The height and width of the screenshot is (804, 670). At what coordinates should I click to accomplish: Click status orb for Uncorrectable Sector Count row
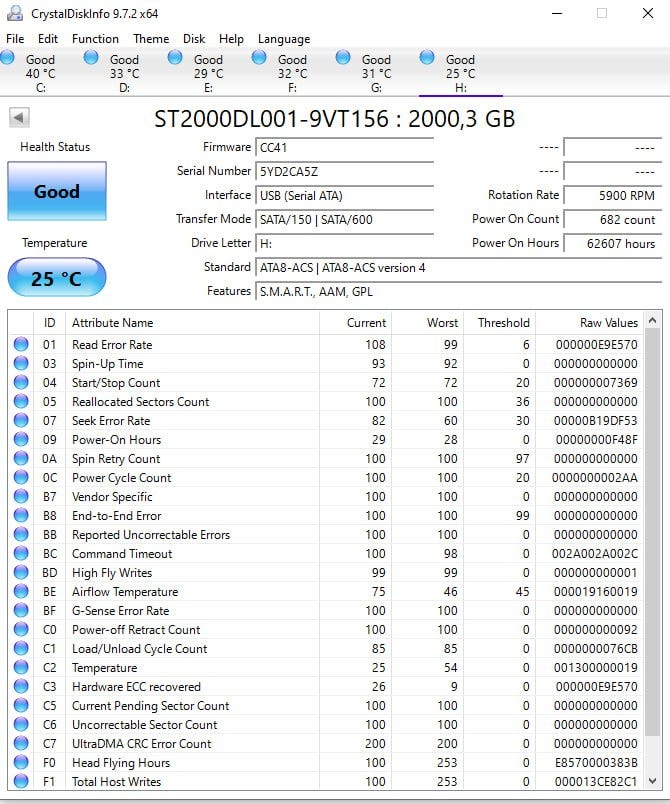click(21, 723)
